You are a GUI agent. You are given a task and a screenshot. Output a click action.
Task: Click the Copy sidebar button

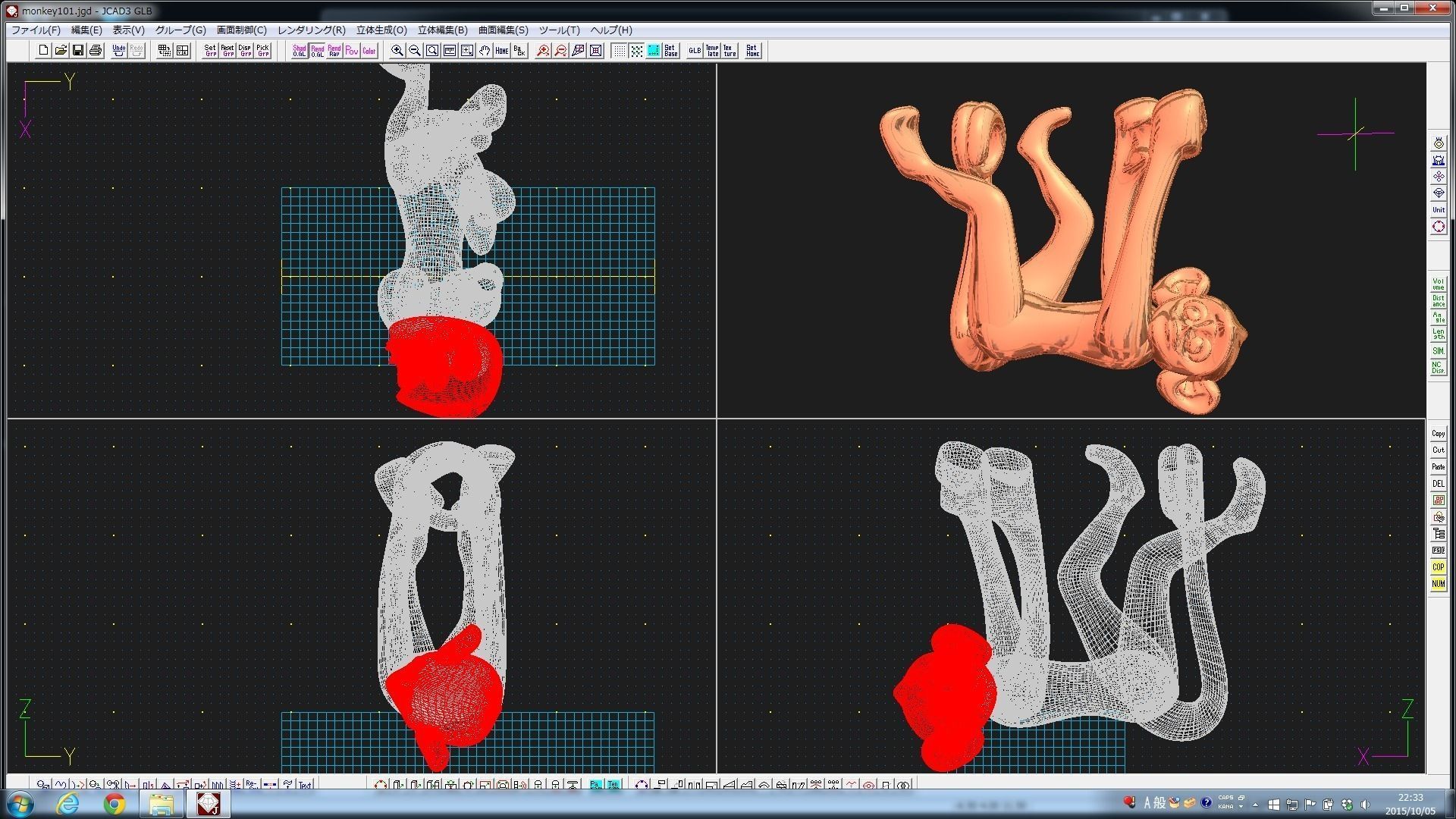(1439, 434)
